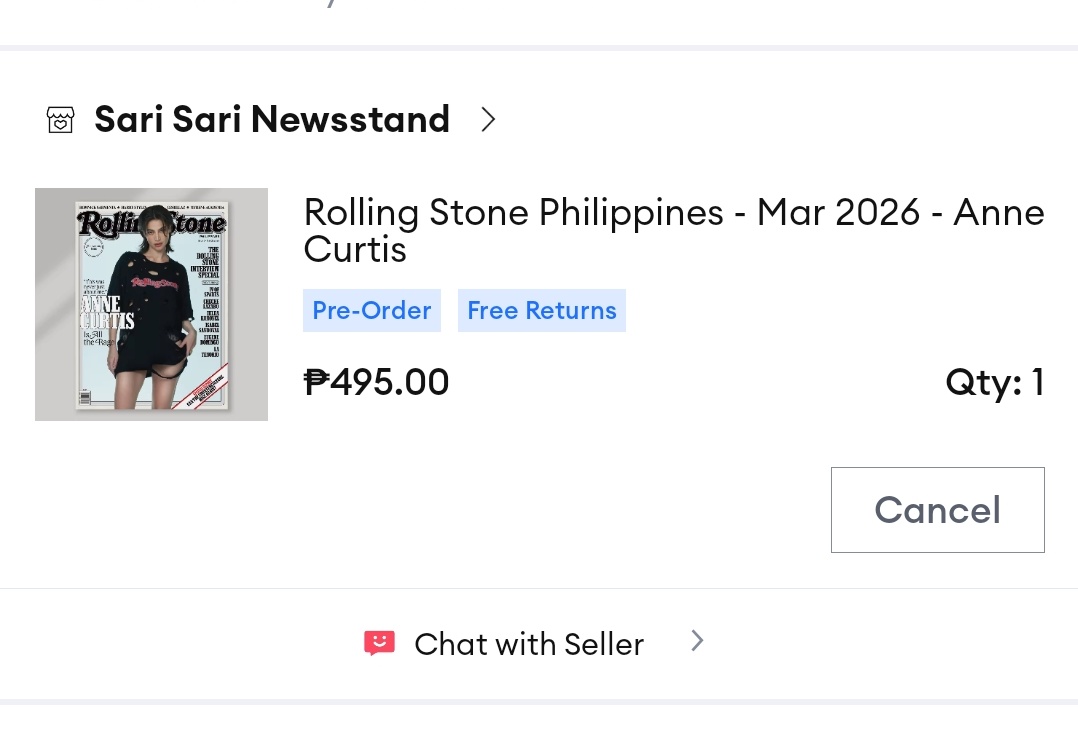This screenshot has width=1078, height=731.
Task: Click the red chat bubble icon
Action: 379,643
